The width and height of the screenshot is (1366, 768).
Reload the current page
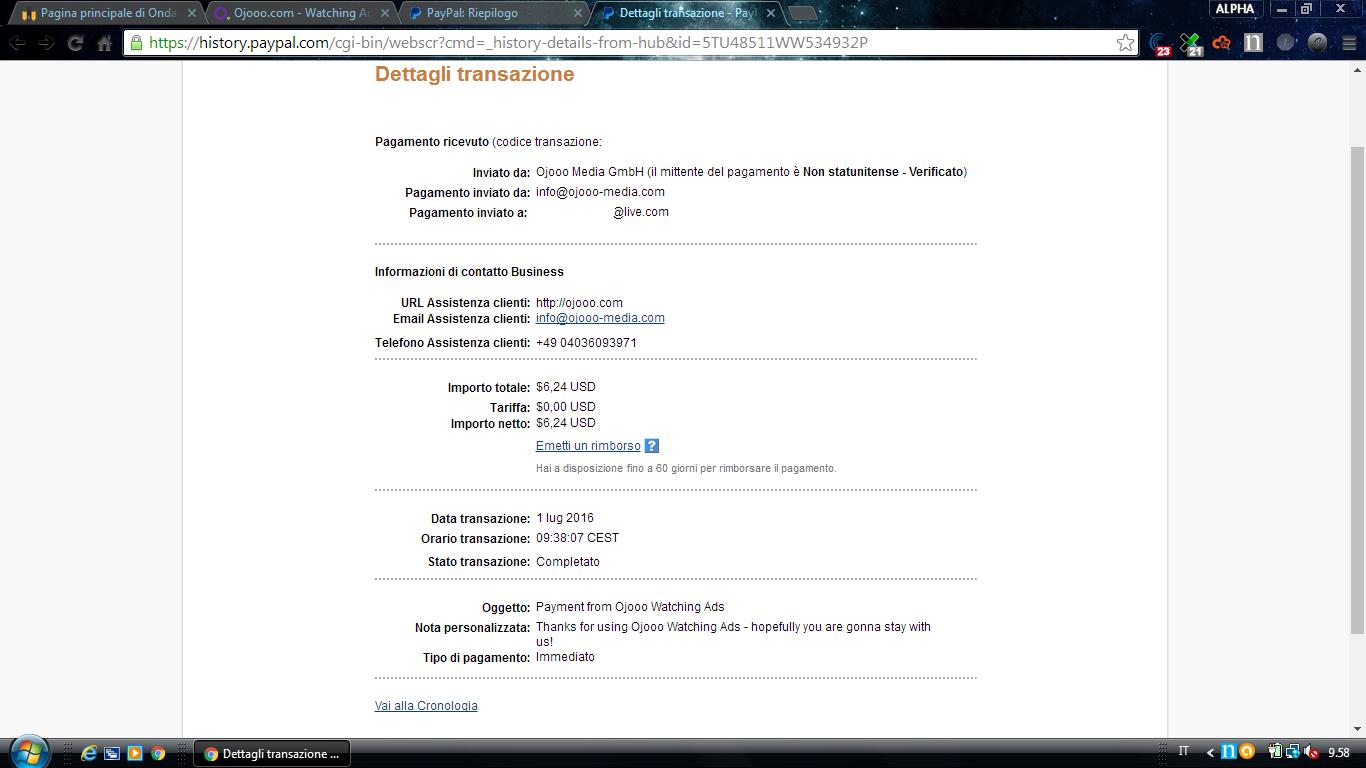pos(75,43)
